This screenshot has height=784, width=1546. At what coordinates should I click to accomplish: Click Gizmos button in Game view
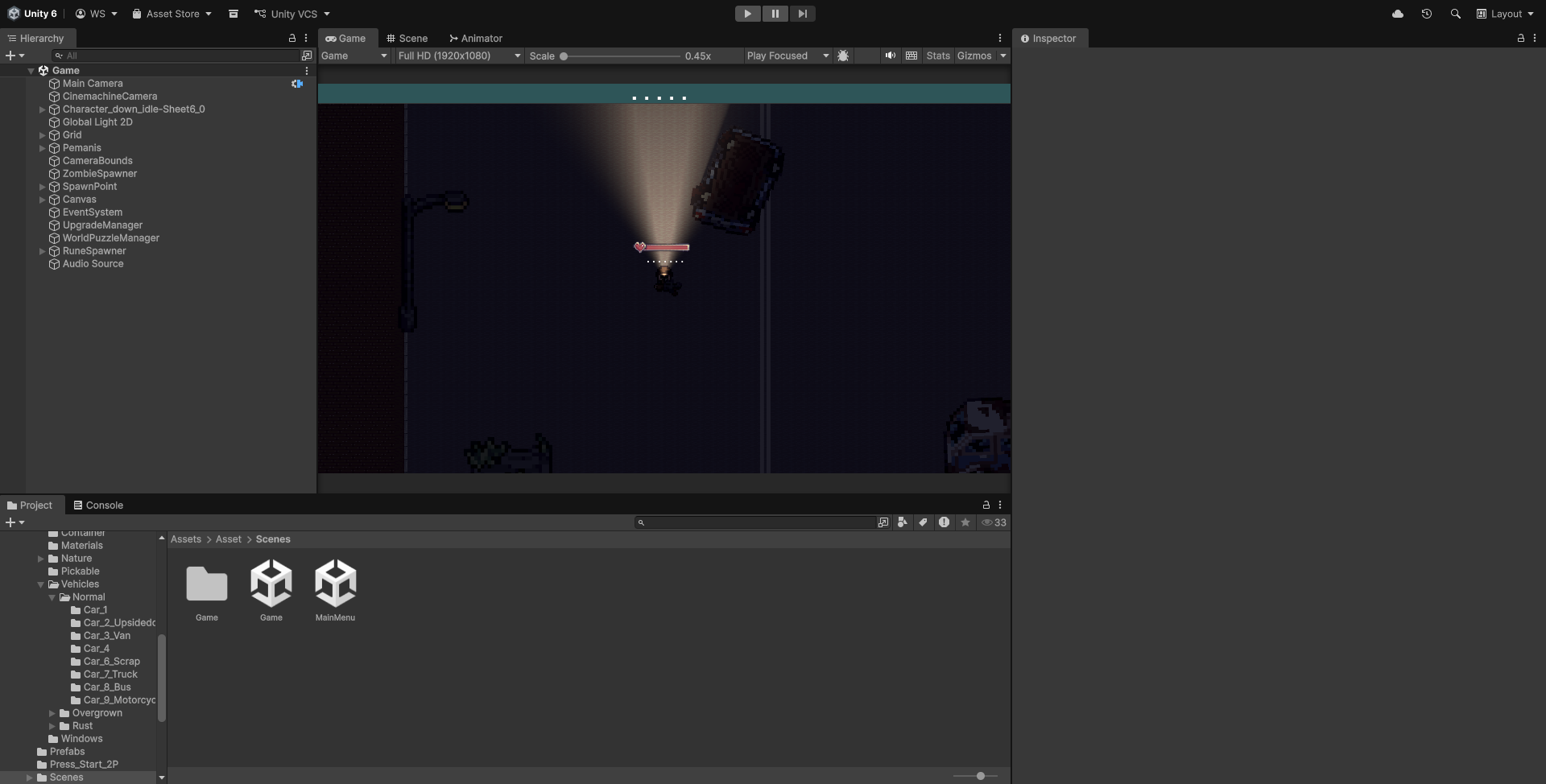pos(973,56)
